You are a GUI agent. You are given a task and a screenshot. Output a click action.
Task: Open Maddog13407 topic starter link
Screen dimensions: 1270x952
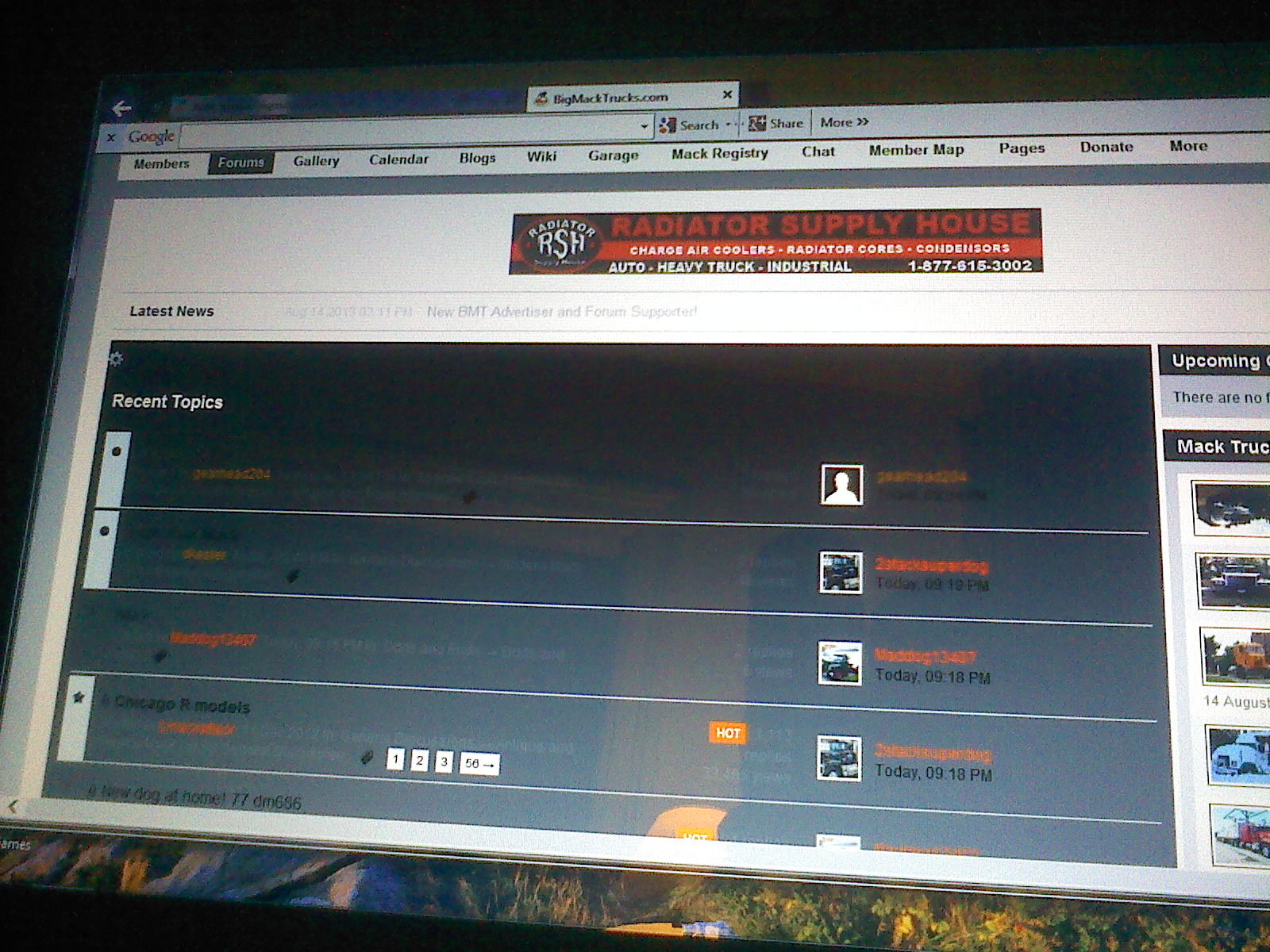click(214, 639)
